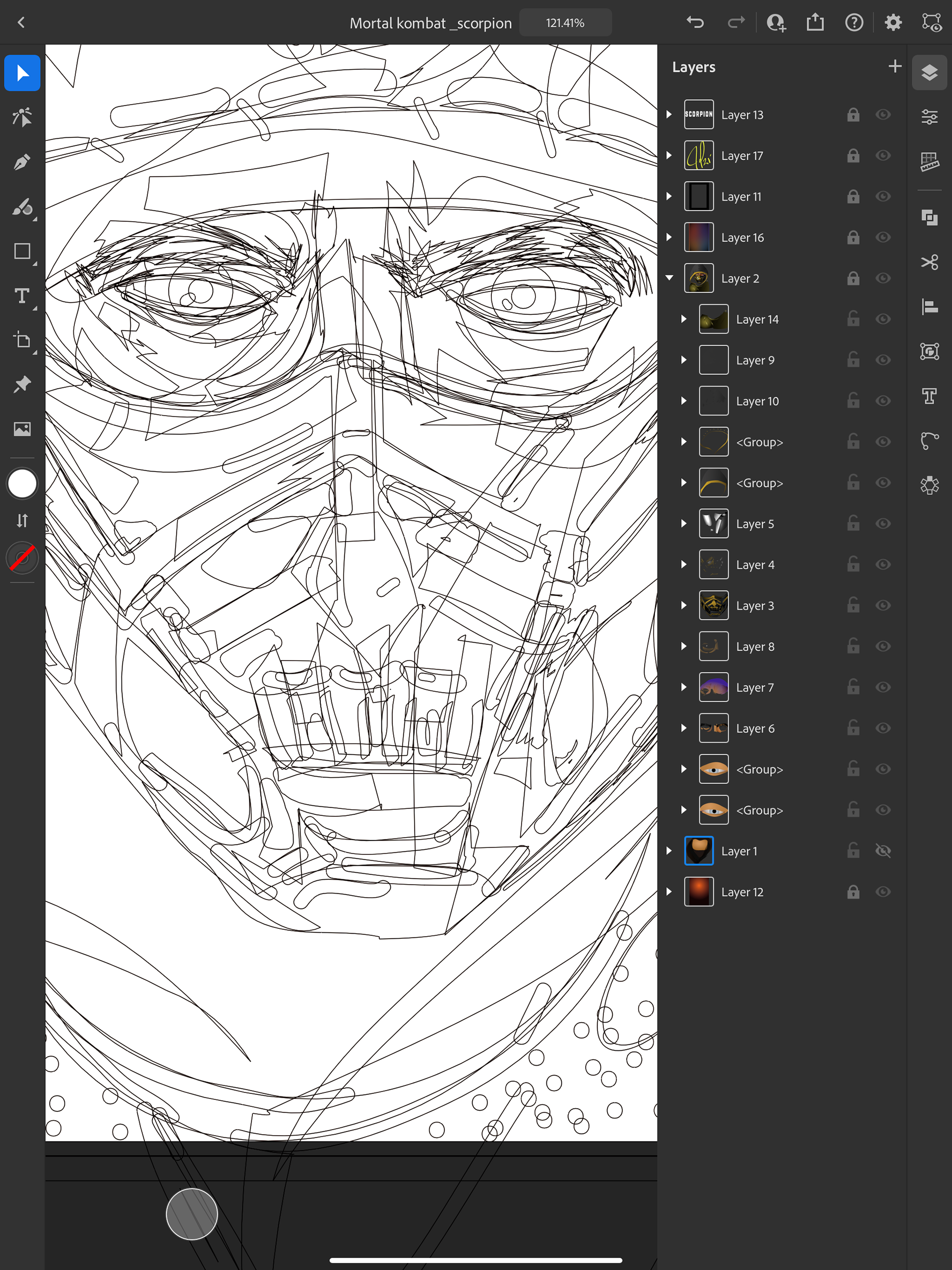Show hidden Layer 1

883,851
